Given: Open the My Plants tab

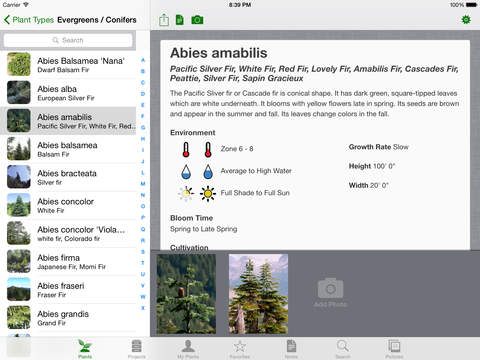Looking at the screenshot, I should pyautogui.click(x=188, y=349).
